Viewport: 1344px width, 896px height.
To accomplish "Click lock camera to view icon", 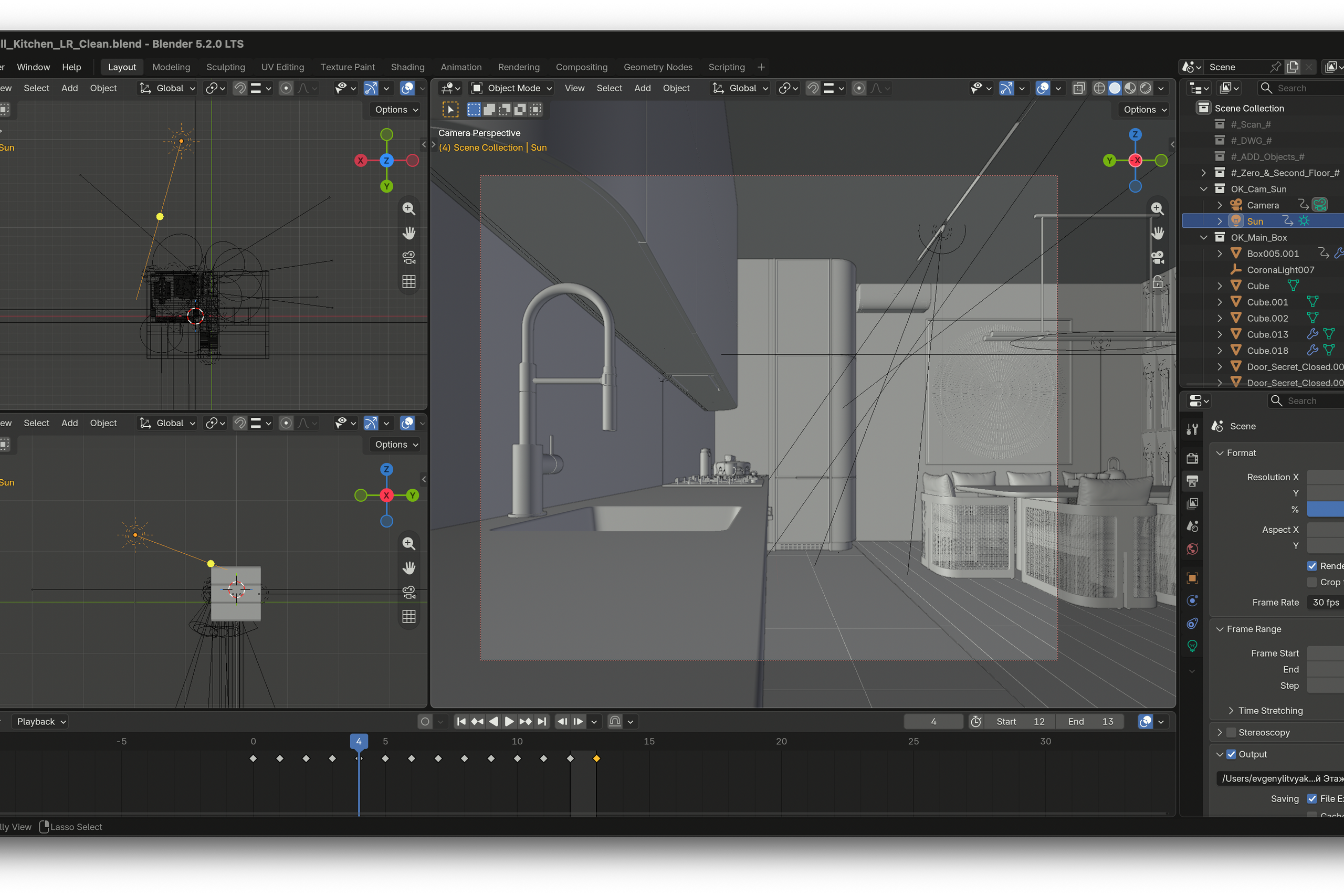I will coord(1157,282).
